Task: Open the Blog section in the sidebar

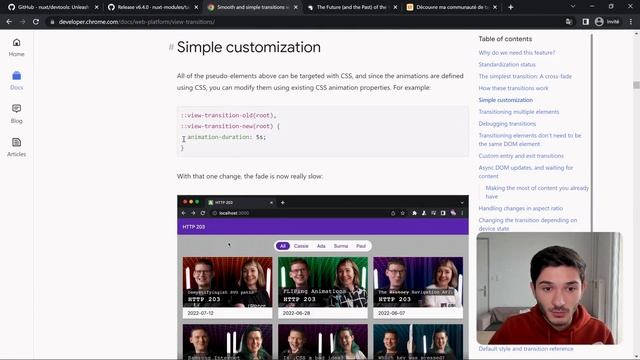Action: pos(16,114)
